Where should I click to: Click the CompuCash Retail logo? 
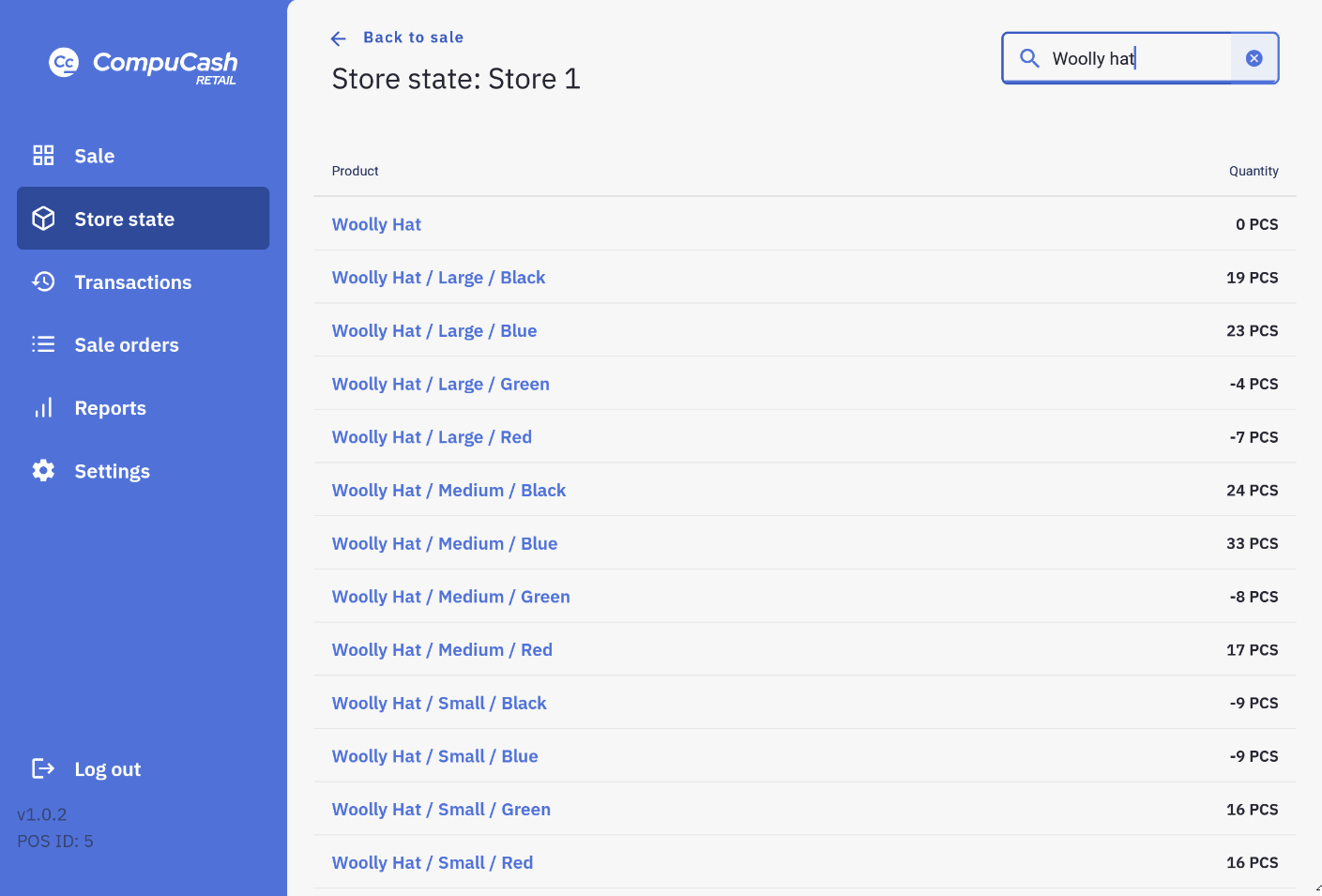point(143,65)
